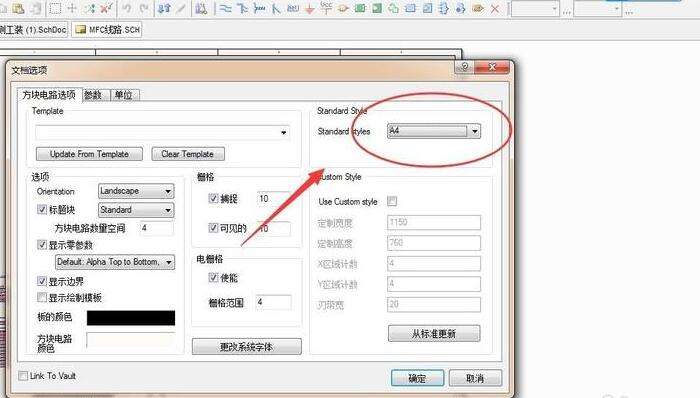Select the GND power port tool
The height and width of the screenshot is (398, 700).
pos(310,8)
